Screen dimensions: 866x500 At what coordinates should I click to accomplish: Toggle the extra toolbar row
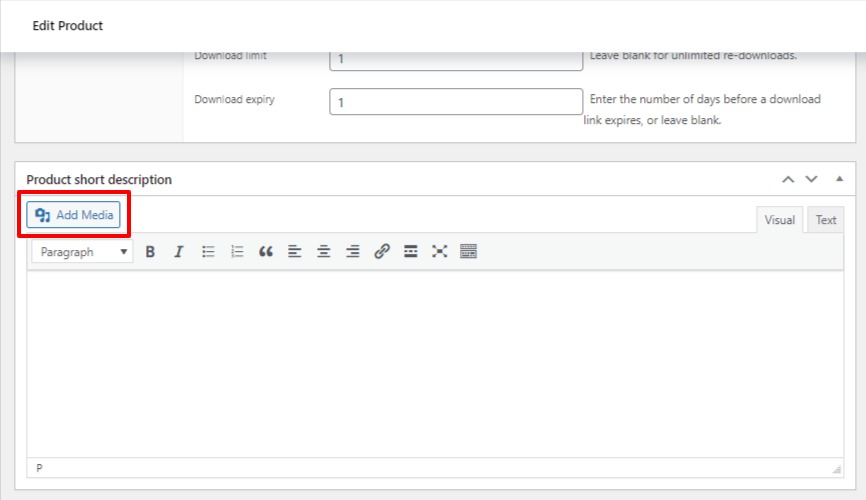468,252
